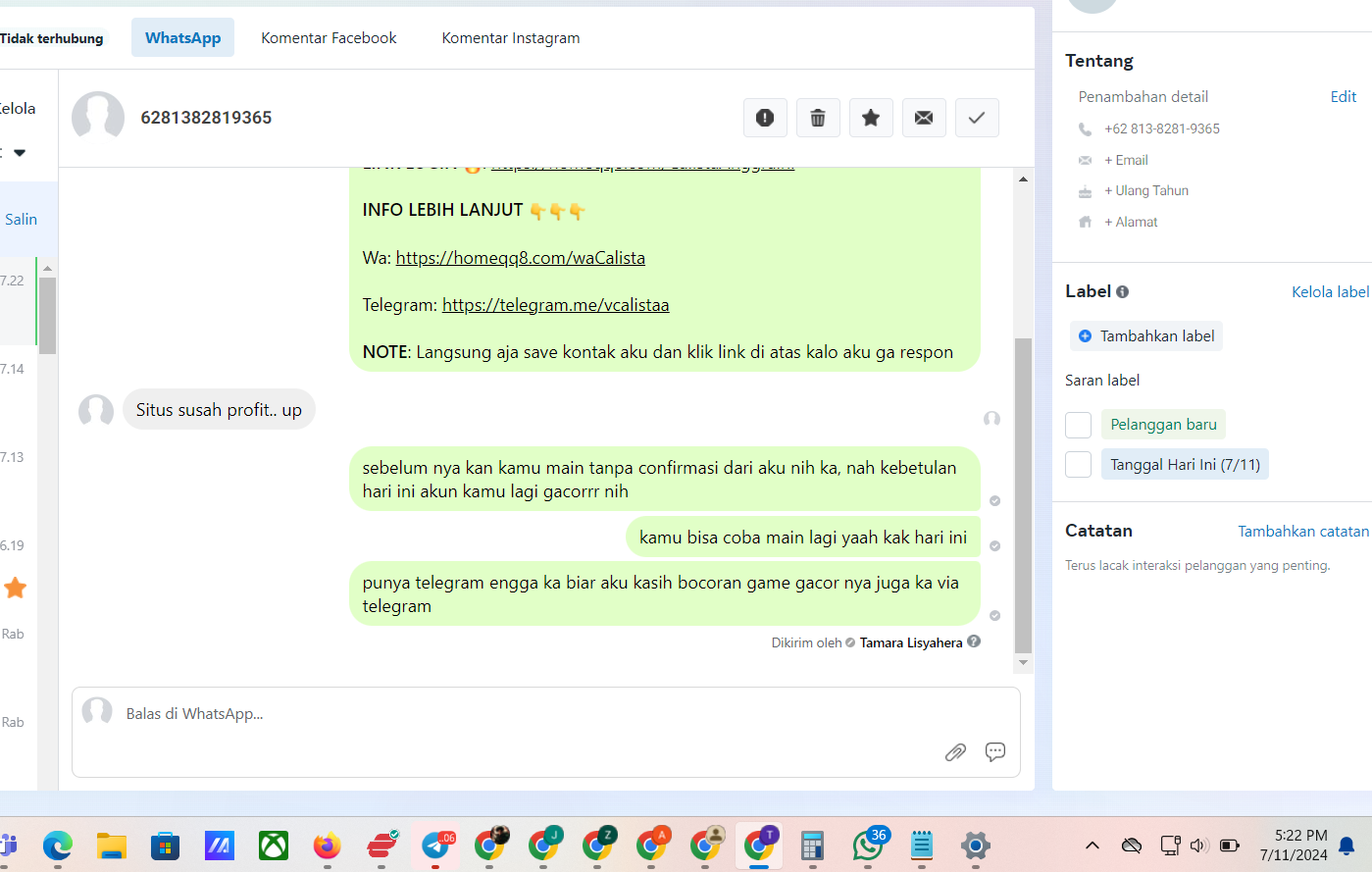Open the Komentar Facebook tab
The width and height of the screenshot is (1372, 872).
point(329,38)
